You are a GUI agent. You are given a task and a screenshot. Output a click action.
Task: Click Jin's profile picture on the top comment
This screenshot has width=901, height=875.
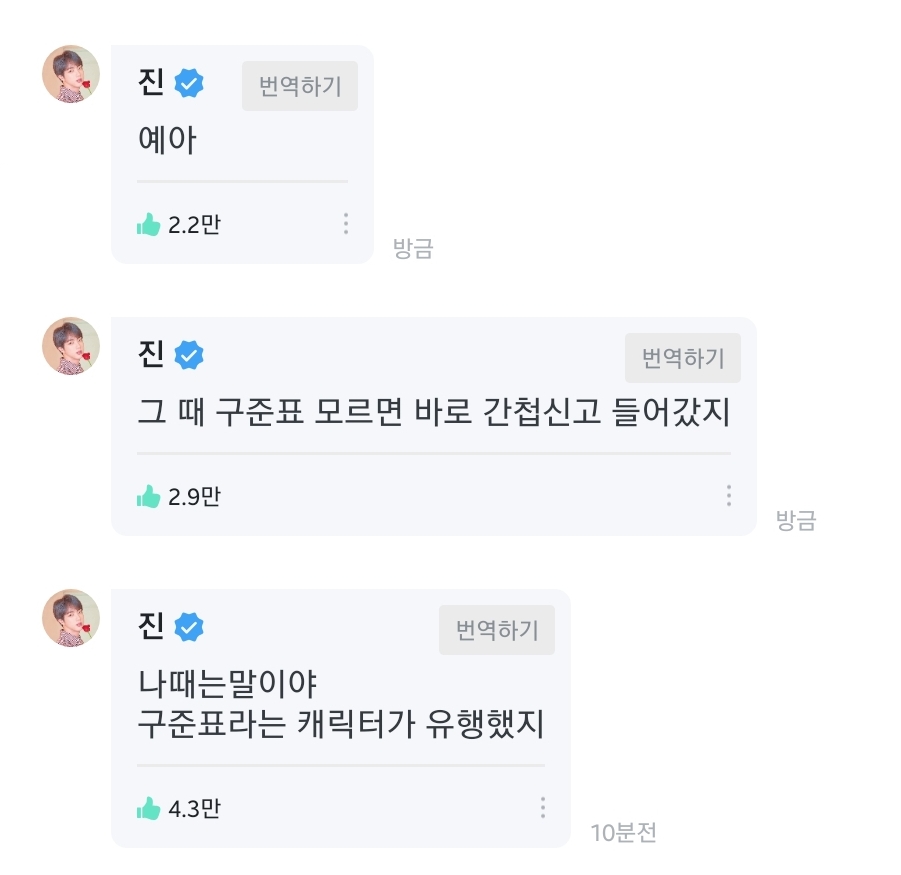tap(70, 72)
